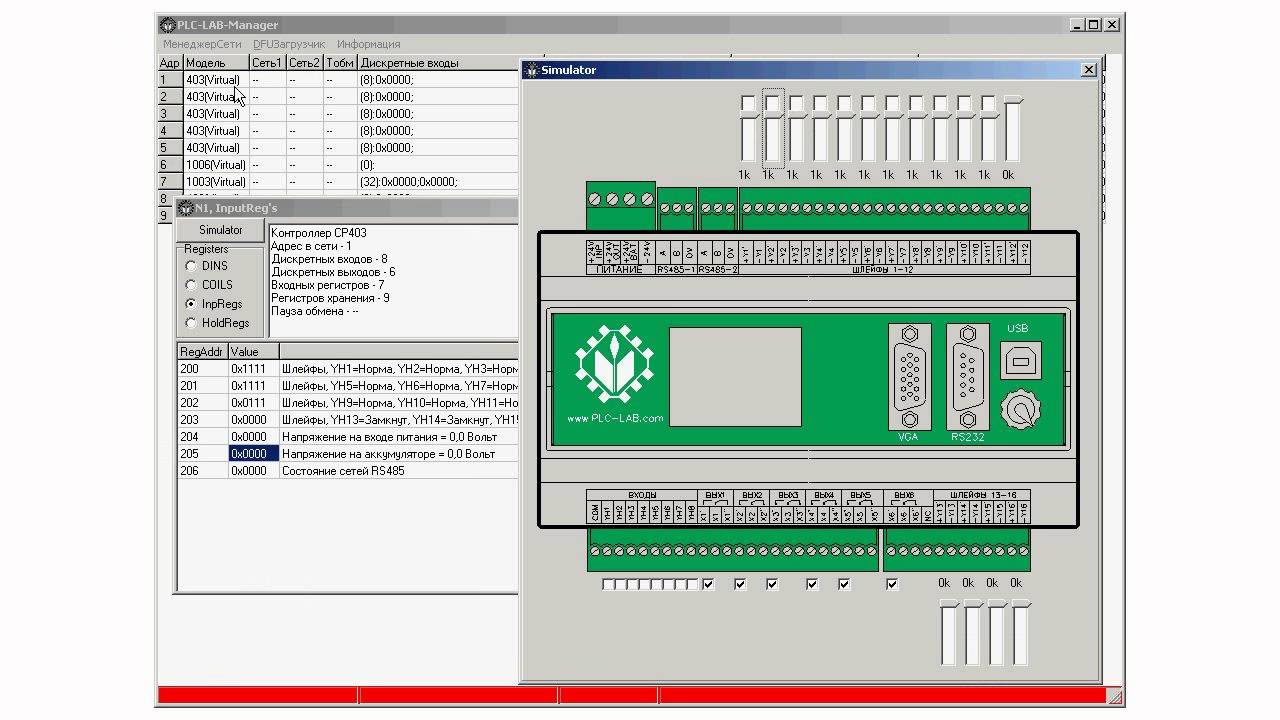Close the Simulator window
This screenshot has height=720, width=1280.
[1089, 70]
